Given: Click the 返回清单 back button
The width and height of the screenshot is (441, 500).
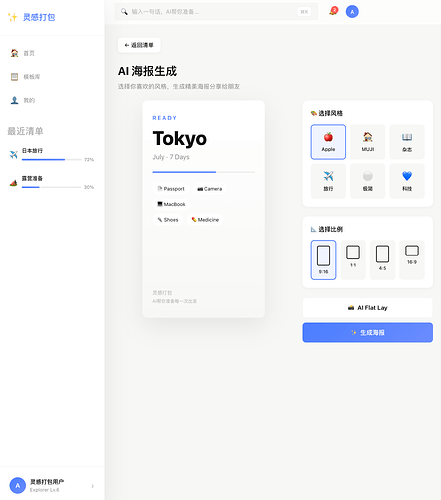Looking at the screenshot, I should [x=139, y=45].
